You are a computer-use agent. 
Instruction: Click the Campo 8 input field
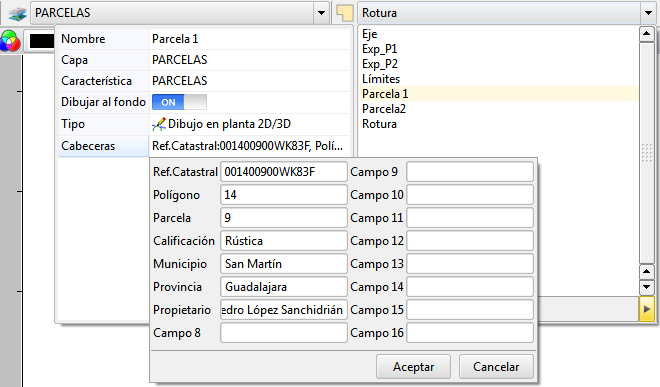(284, 333)
